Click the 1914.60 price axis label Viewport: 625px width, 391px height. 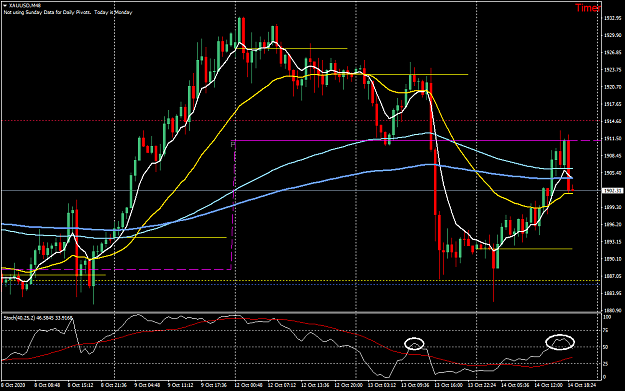613,121
